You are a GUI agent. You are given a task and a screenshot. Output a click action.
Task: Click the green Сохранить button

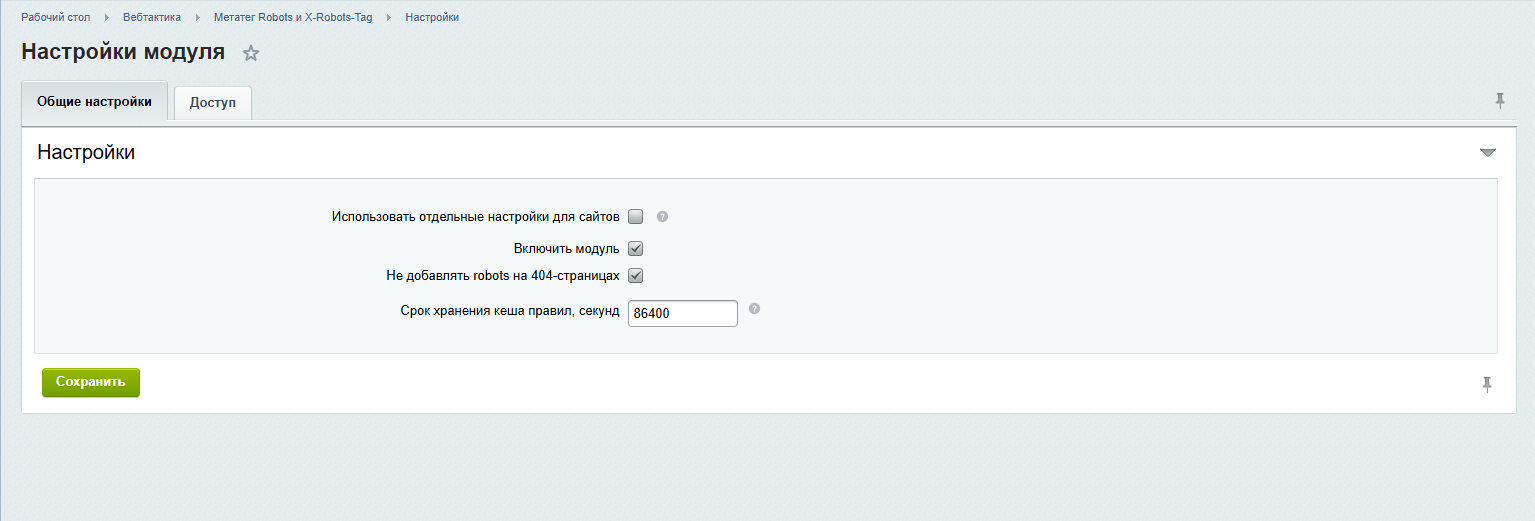91,382
